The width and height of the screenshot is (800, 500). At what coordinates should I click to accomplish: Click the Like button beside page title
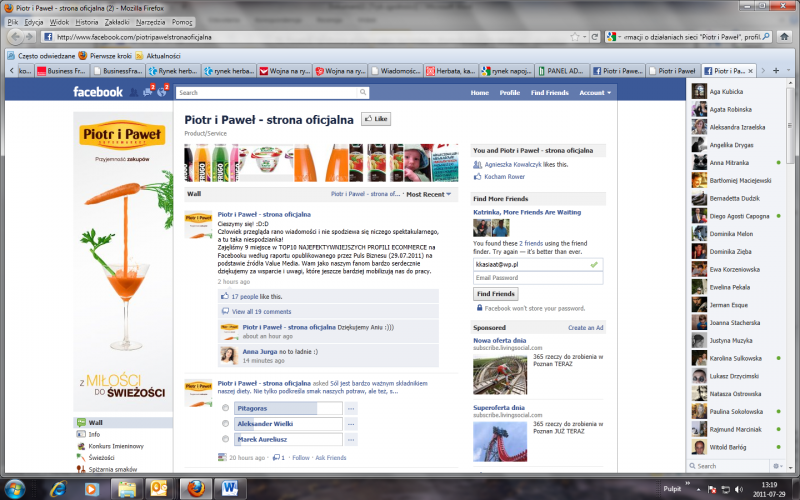376,119
